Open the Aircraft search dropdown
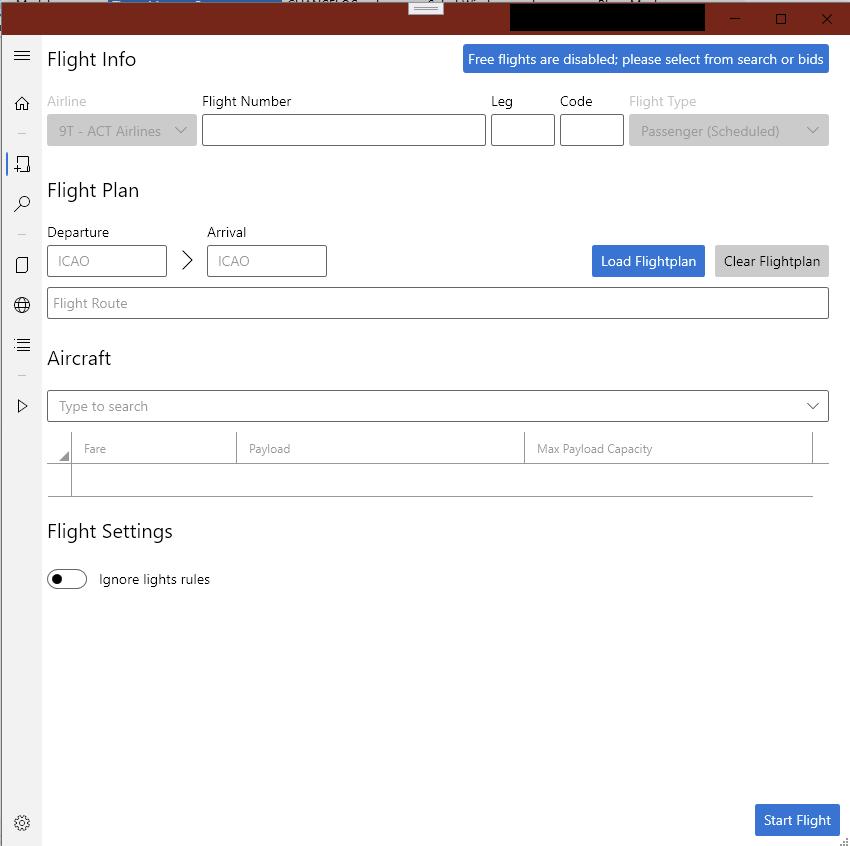Viewport: 850px width, 846px height. pos(437,406)
